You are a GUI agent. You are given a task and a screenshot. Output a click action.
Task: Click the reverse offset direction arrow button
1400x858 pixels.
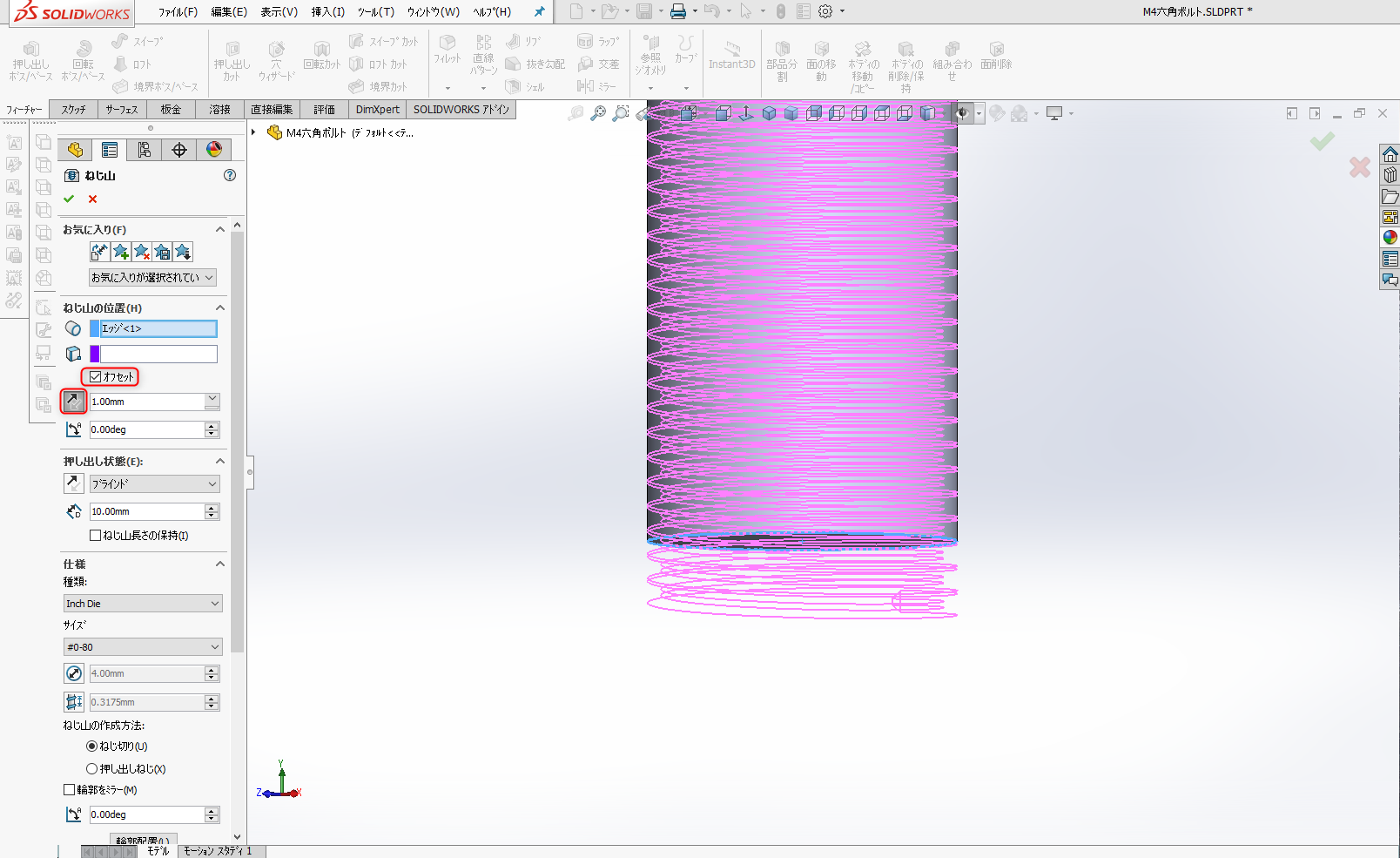point(73,402)
